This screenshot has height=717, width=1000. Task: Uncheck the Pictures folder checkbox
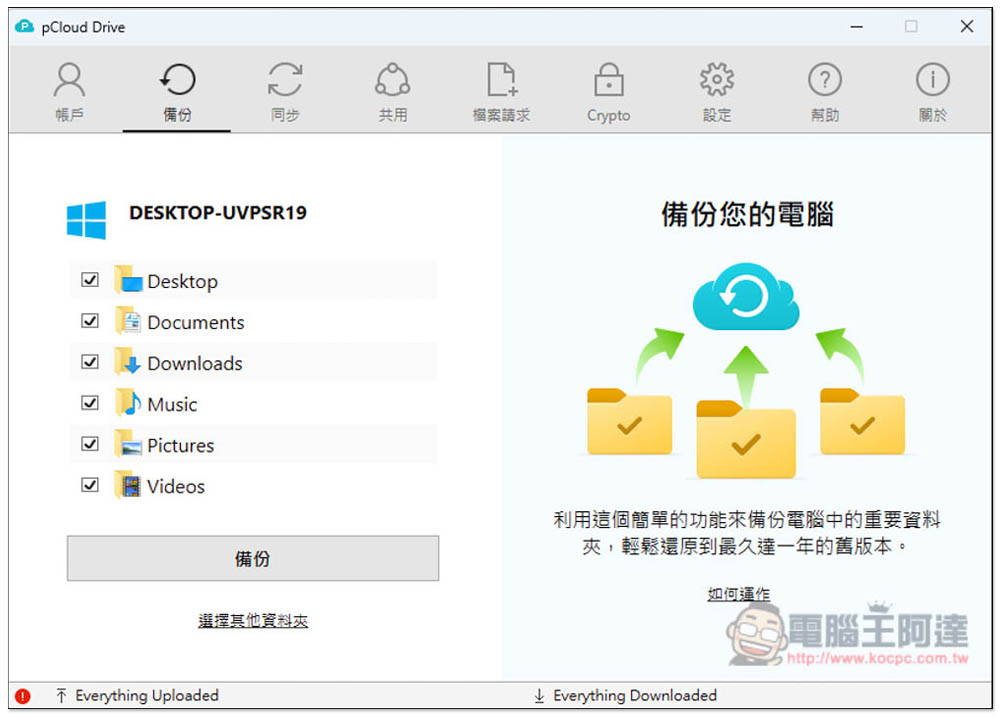click(x=90, y=444)
